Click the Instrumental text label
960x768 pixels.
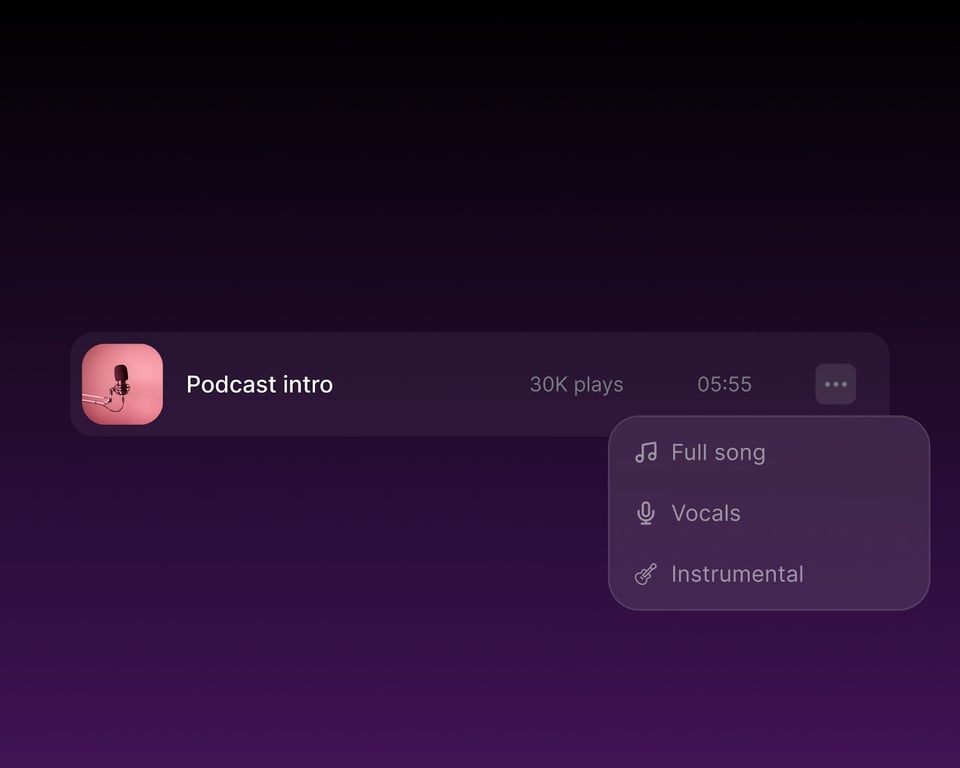click(737, 574)
